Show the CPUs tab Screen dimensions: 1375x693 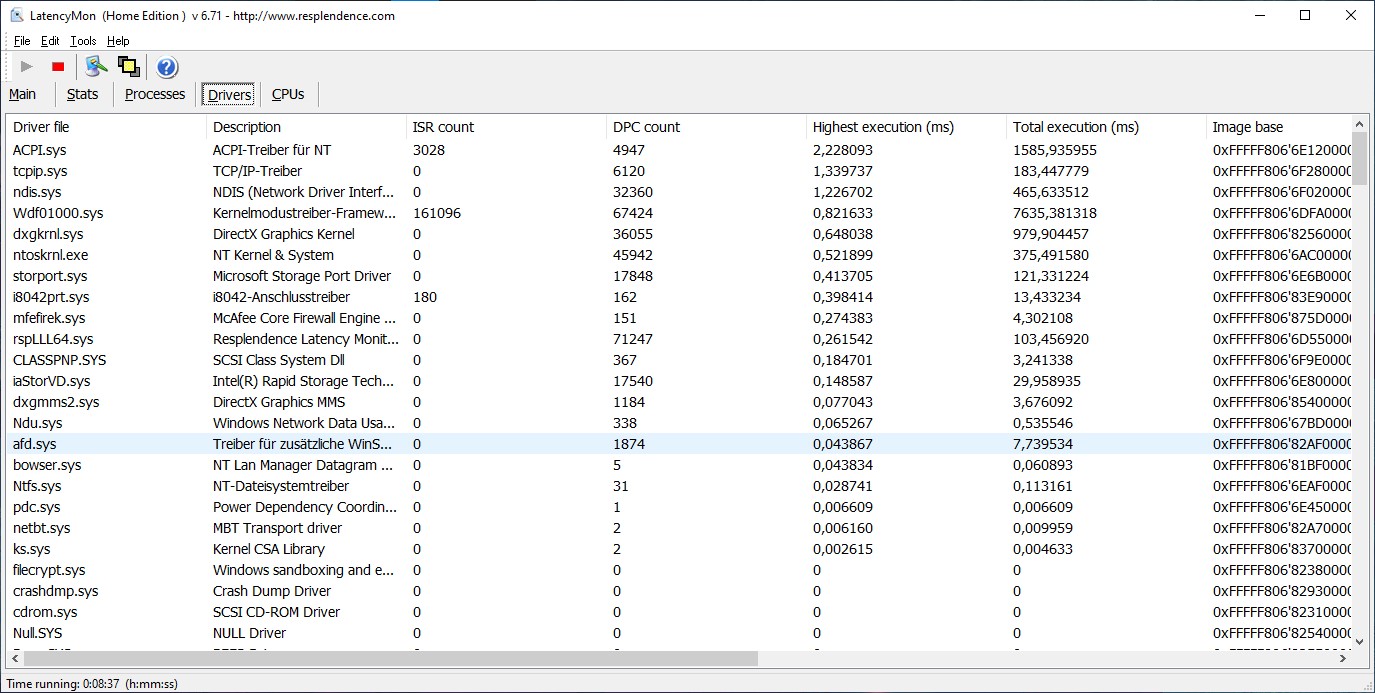[288, 94]
